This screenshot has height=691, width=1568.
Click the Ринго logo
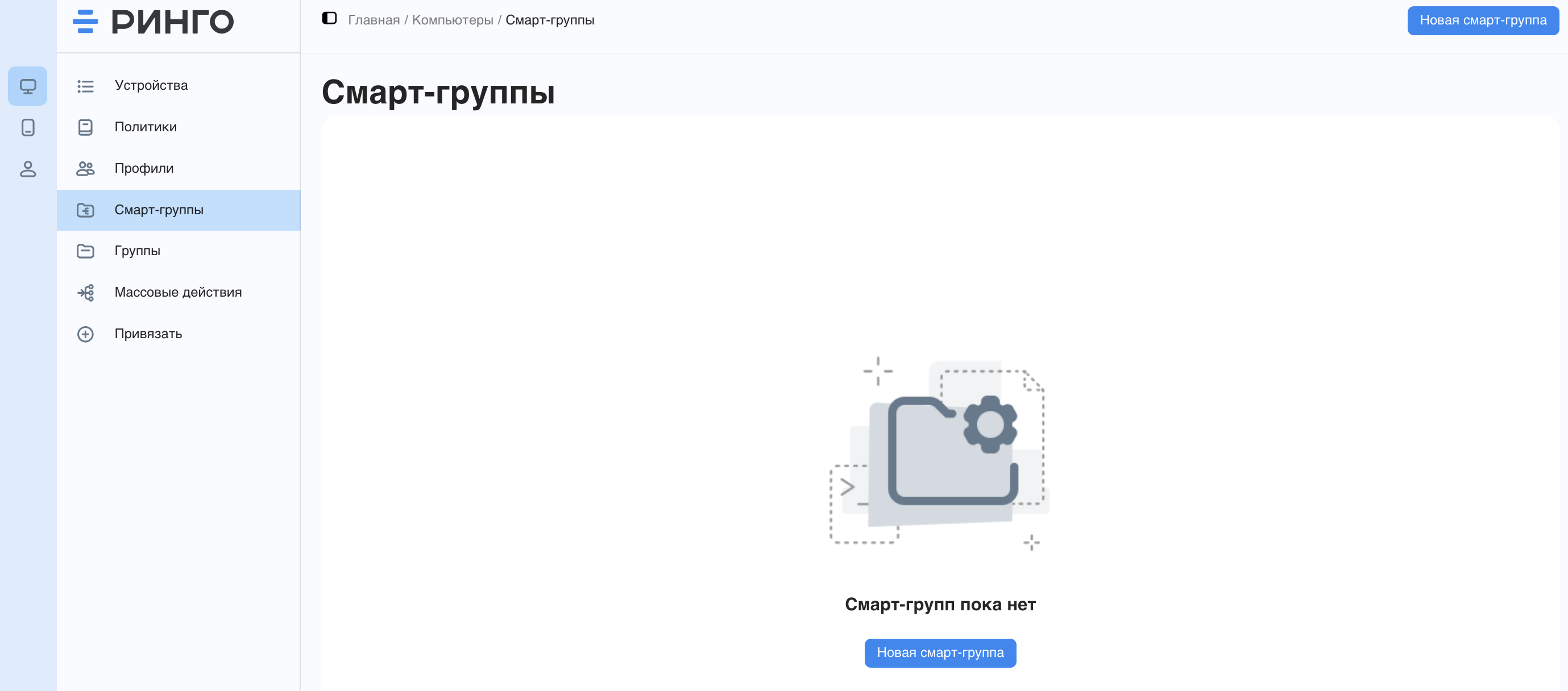click(154, 22)
